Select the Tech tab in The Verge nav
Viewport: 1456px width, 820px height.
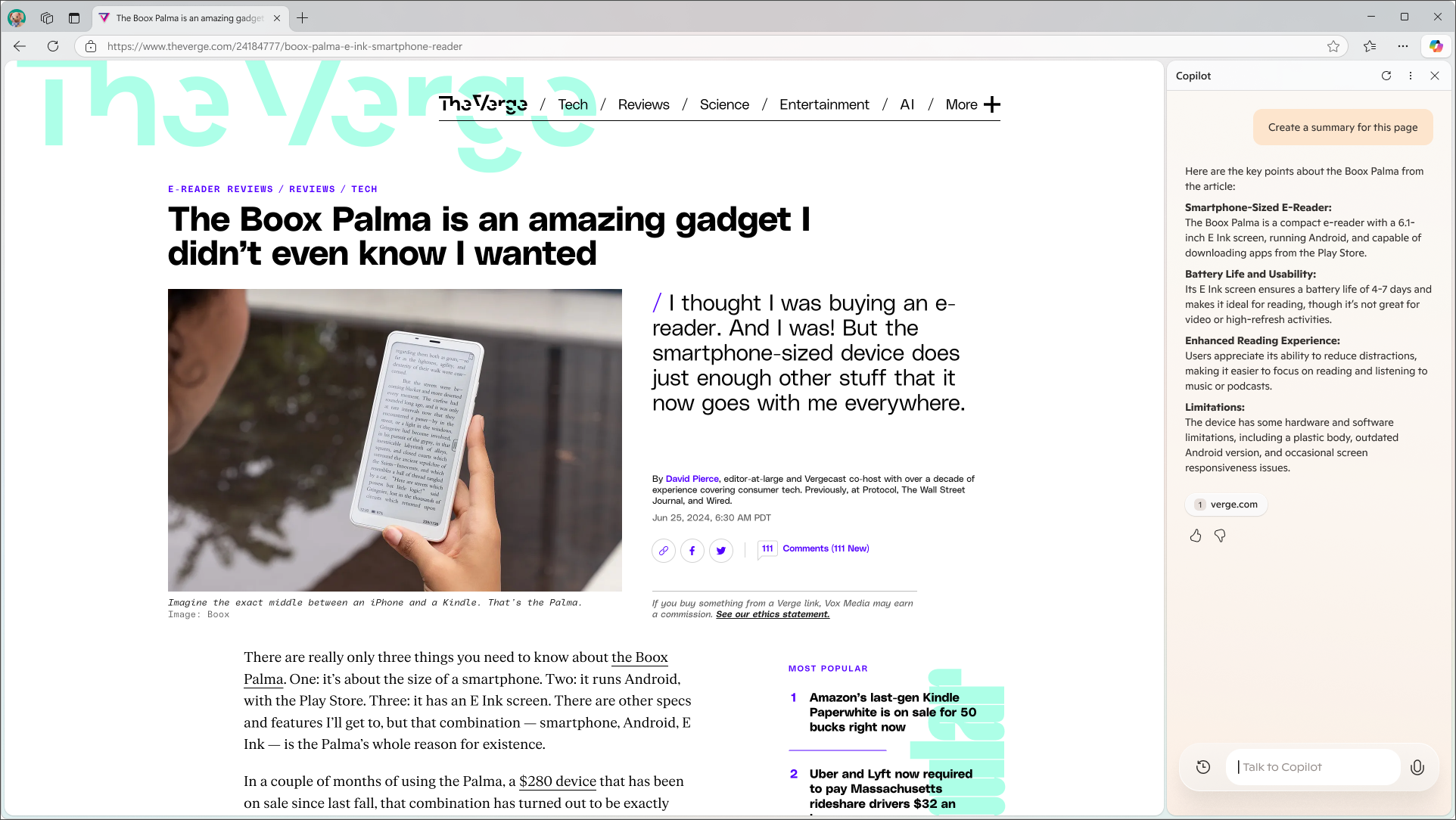(573, 104)
